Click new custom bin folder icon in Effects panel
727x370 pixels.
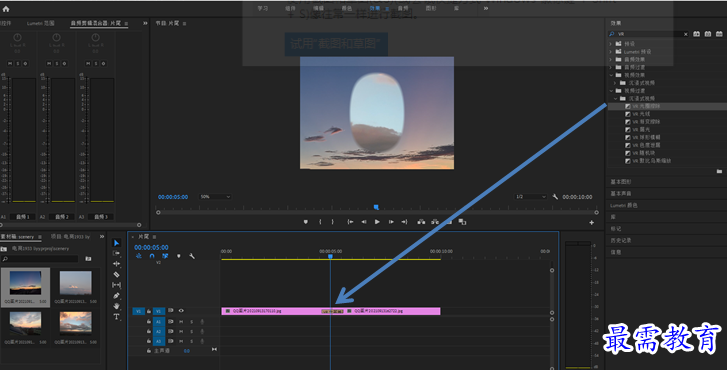point(719,172)
